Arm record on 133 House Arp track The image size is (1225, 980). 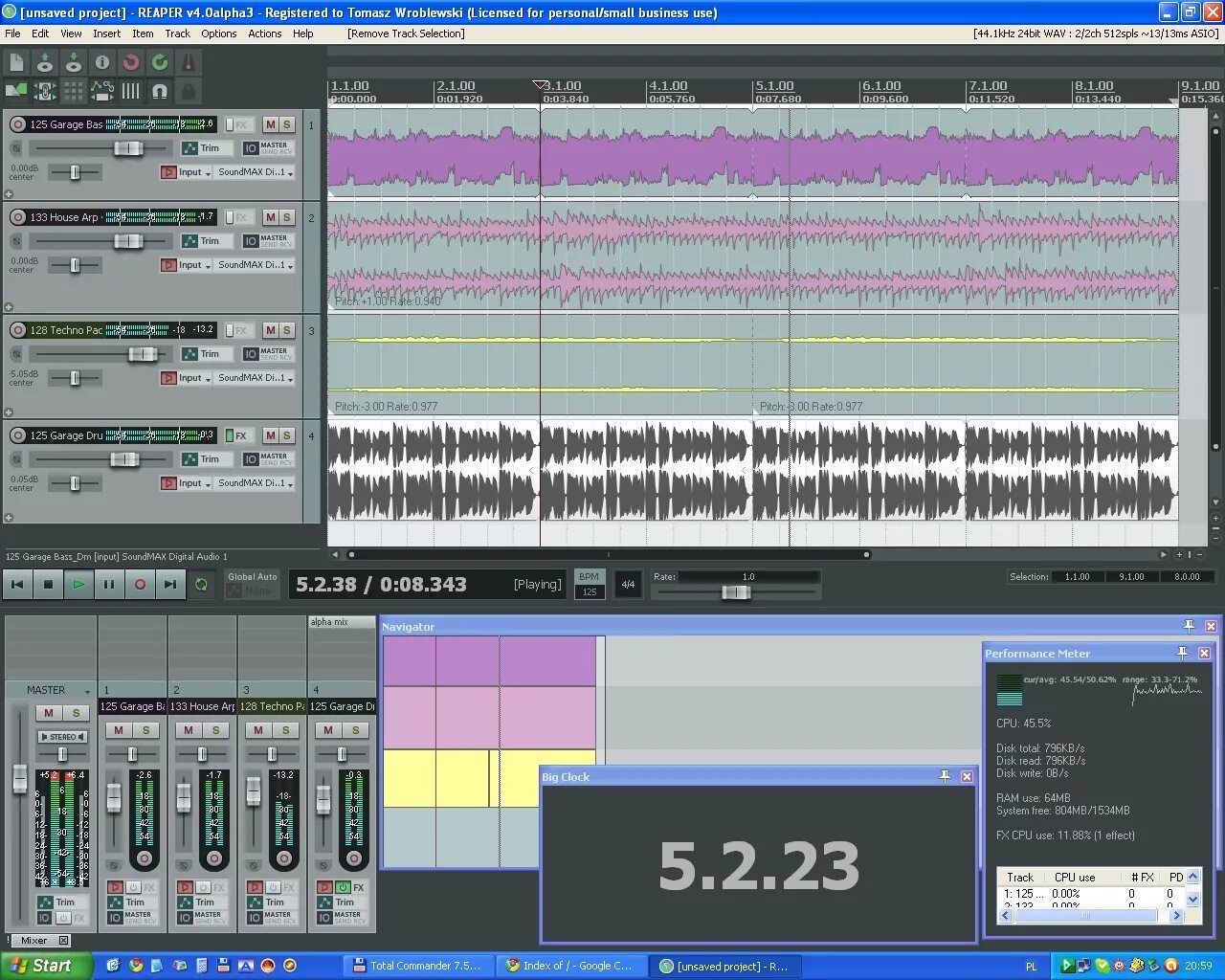click(x=17, y=217)
